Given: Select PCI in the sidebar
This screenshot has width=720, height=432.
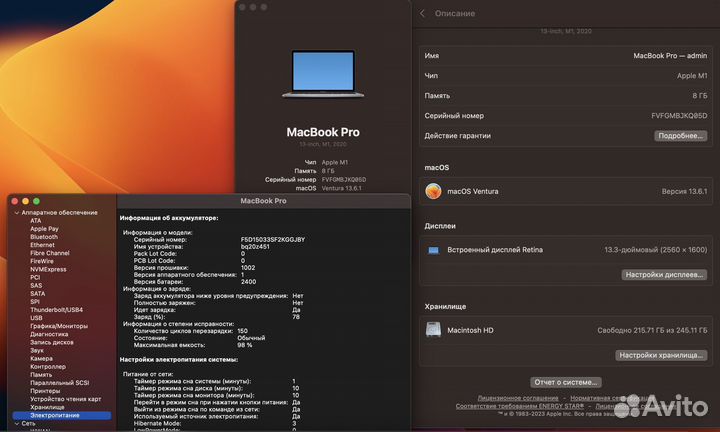Looking at the screenshot, I should click(35, 277).
